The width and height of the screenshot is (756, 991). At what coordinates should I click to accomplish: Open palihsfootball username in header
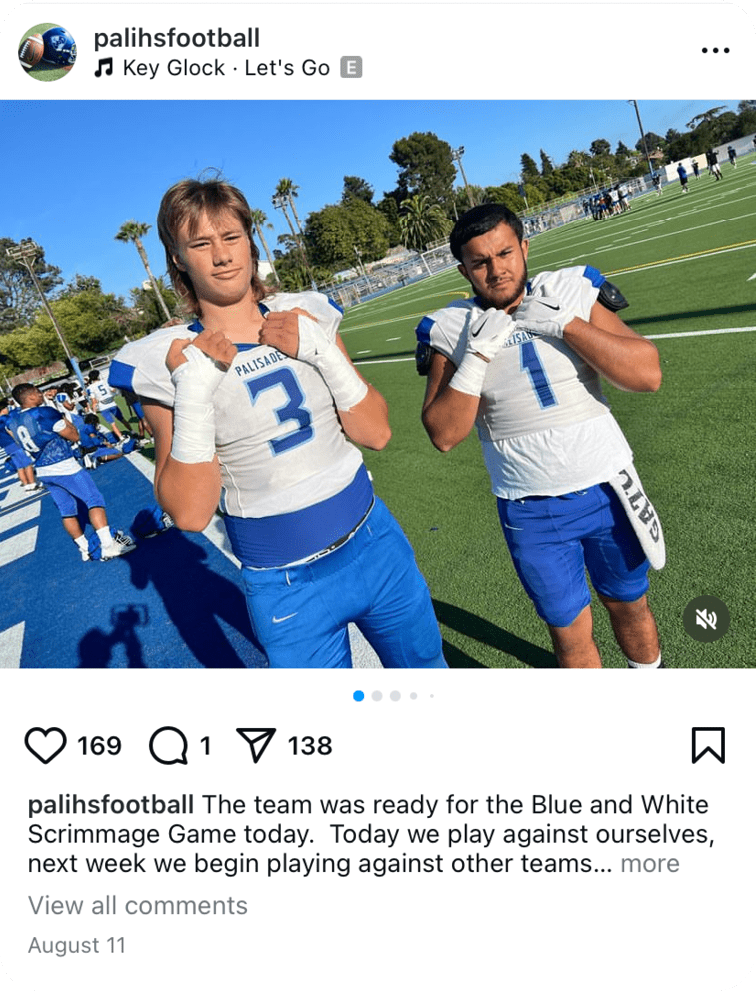click(x=176, y=38)
